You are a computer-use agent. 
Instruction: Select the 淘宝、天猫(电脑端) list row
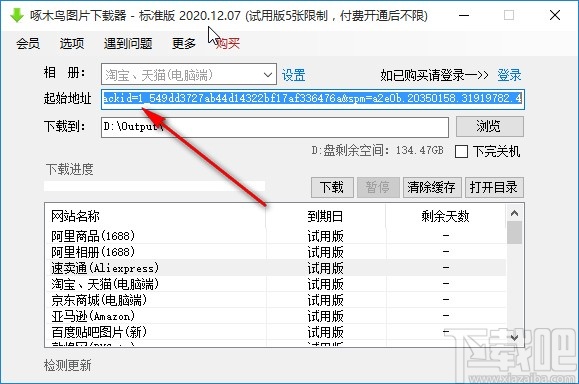coord(275,284)
